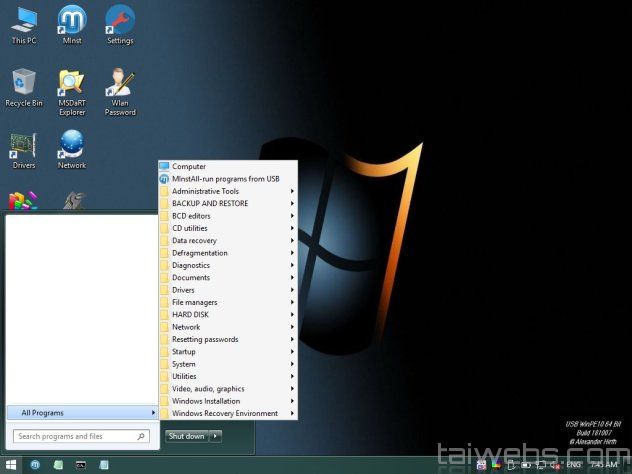Open the Settings wrench shortcut

(120, 22)
